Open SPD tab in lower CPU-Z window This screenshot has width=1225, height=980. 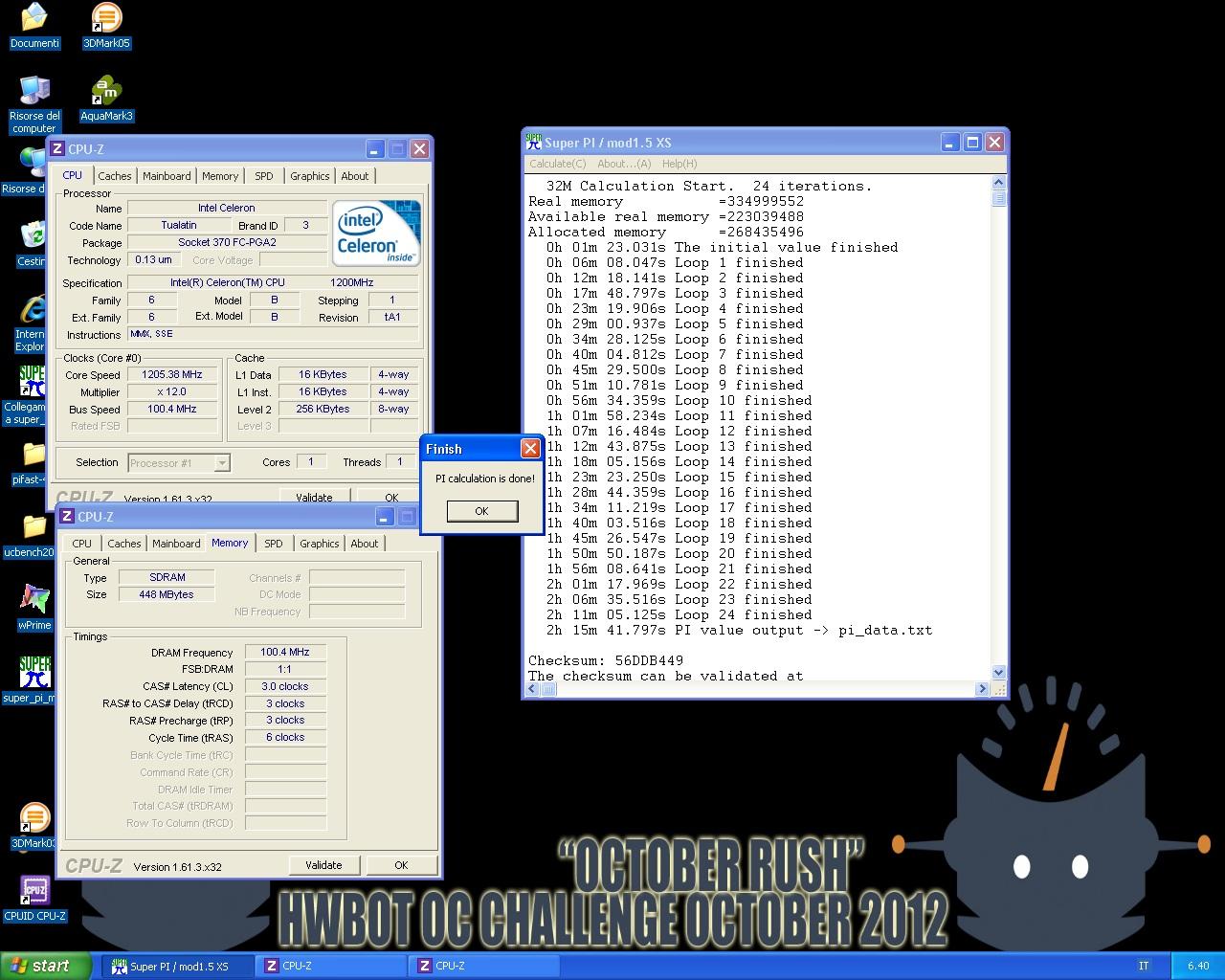274,544
